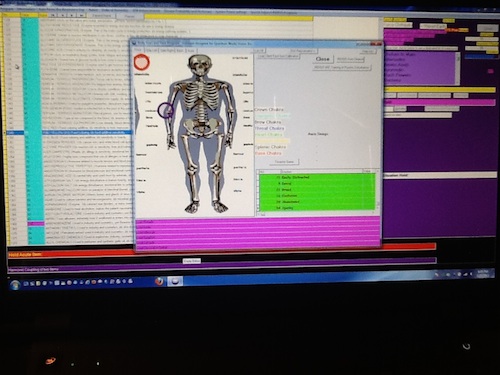
Task: Click the skeleton's skull in the body image
Action: 199,66
